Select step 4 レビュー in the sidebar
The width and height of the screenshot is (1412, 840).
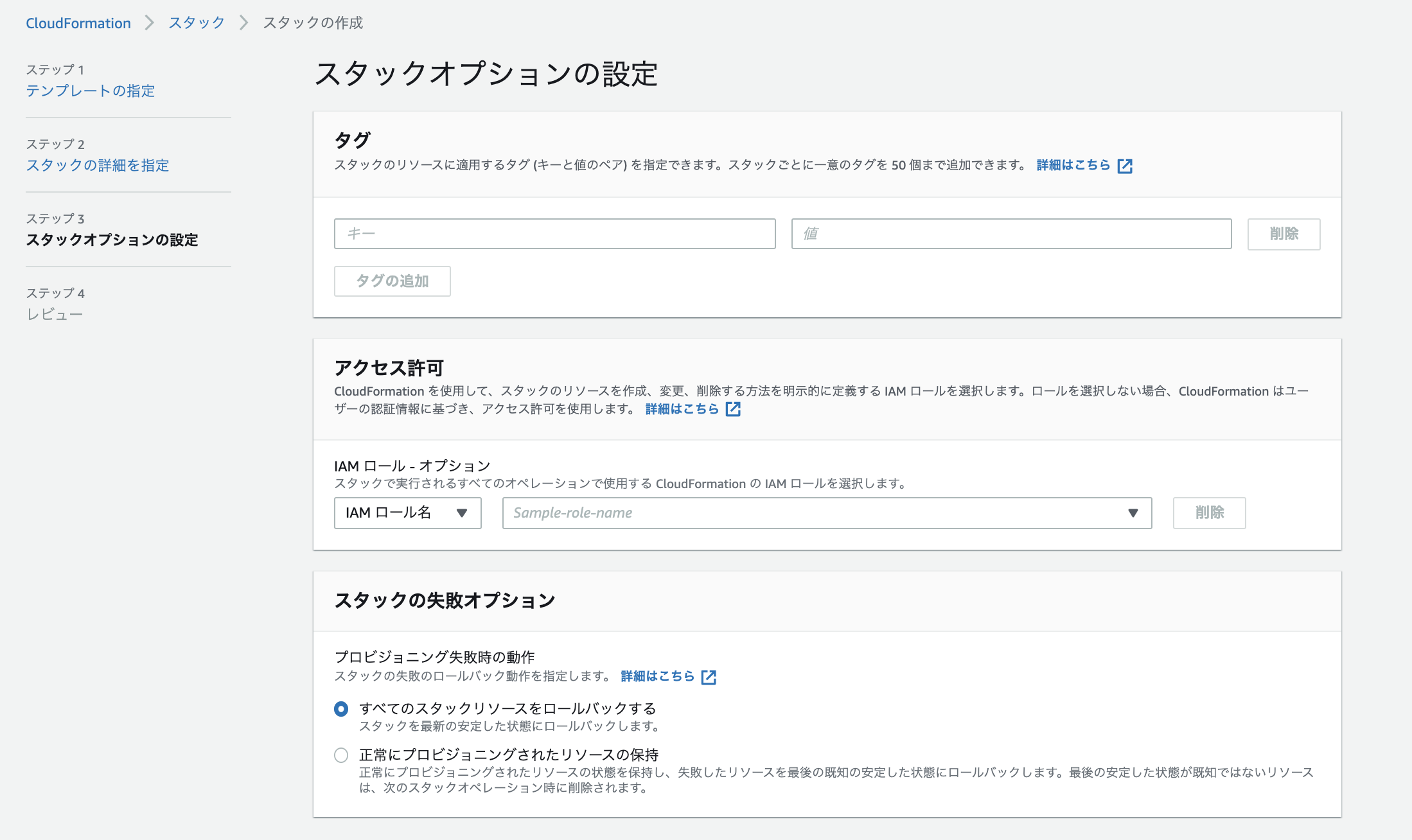click(x=55, y=314)
